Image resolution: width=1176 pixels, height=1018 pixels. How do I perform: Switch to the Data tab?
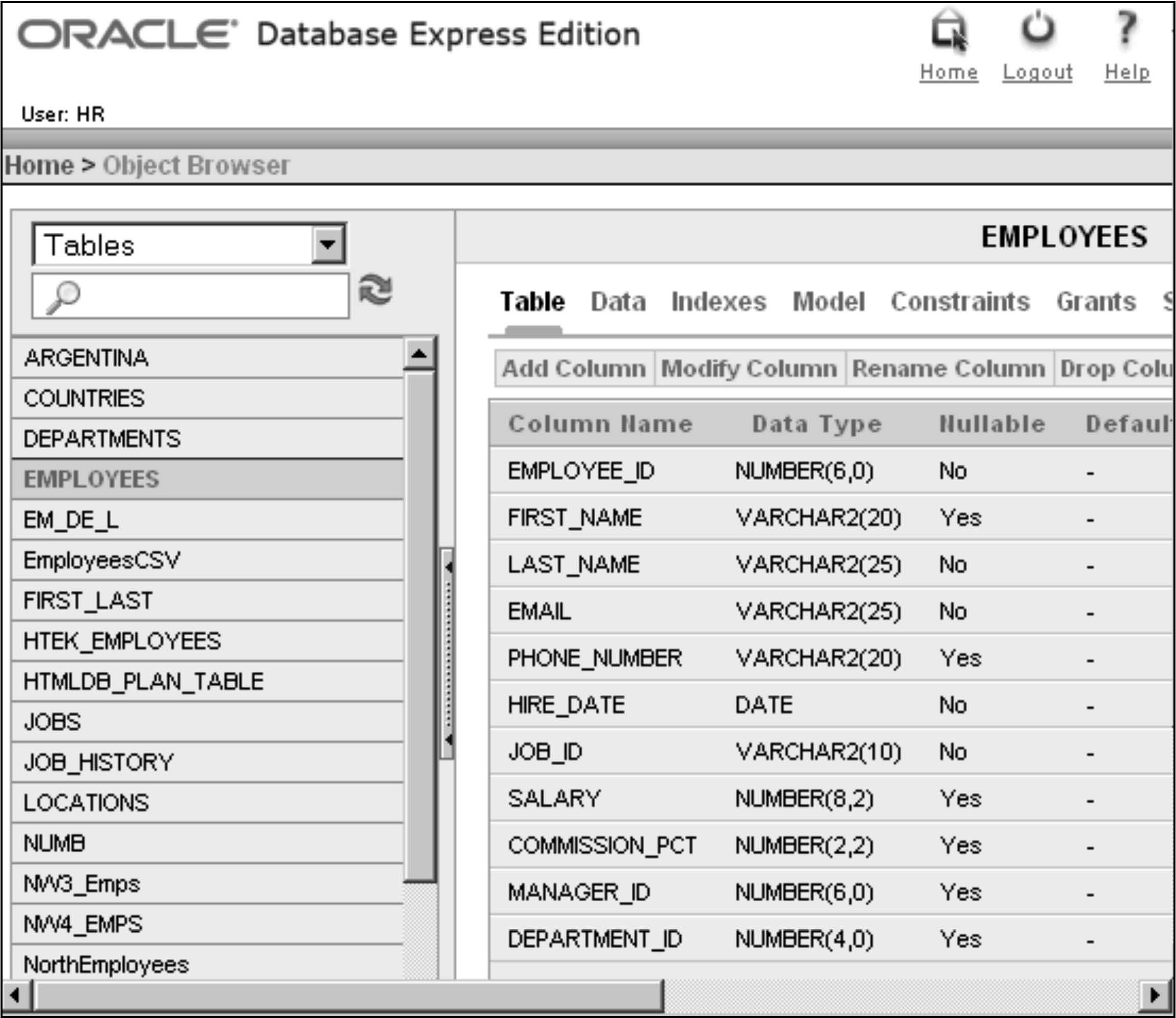coord(618,302)
